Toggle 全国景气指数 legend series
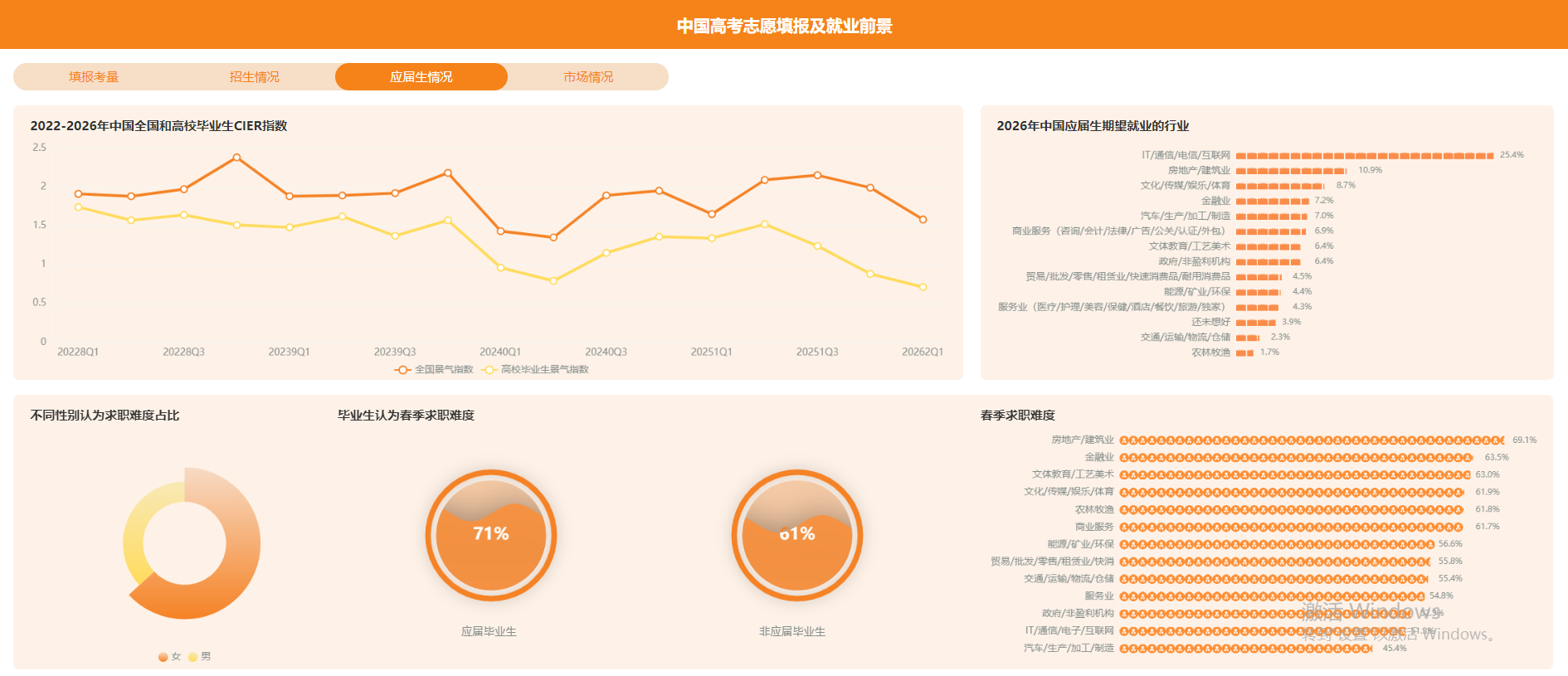Viewport: 1568px width, 676px height. (434, 369)
